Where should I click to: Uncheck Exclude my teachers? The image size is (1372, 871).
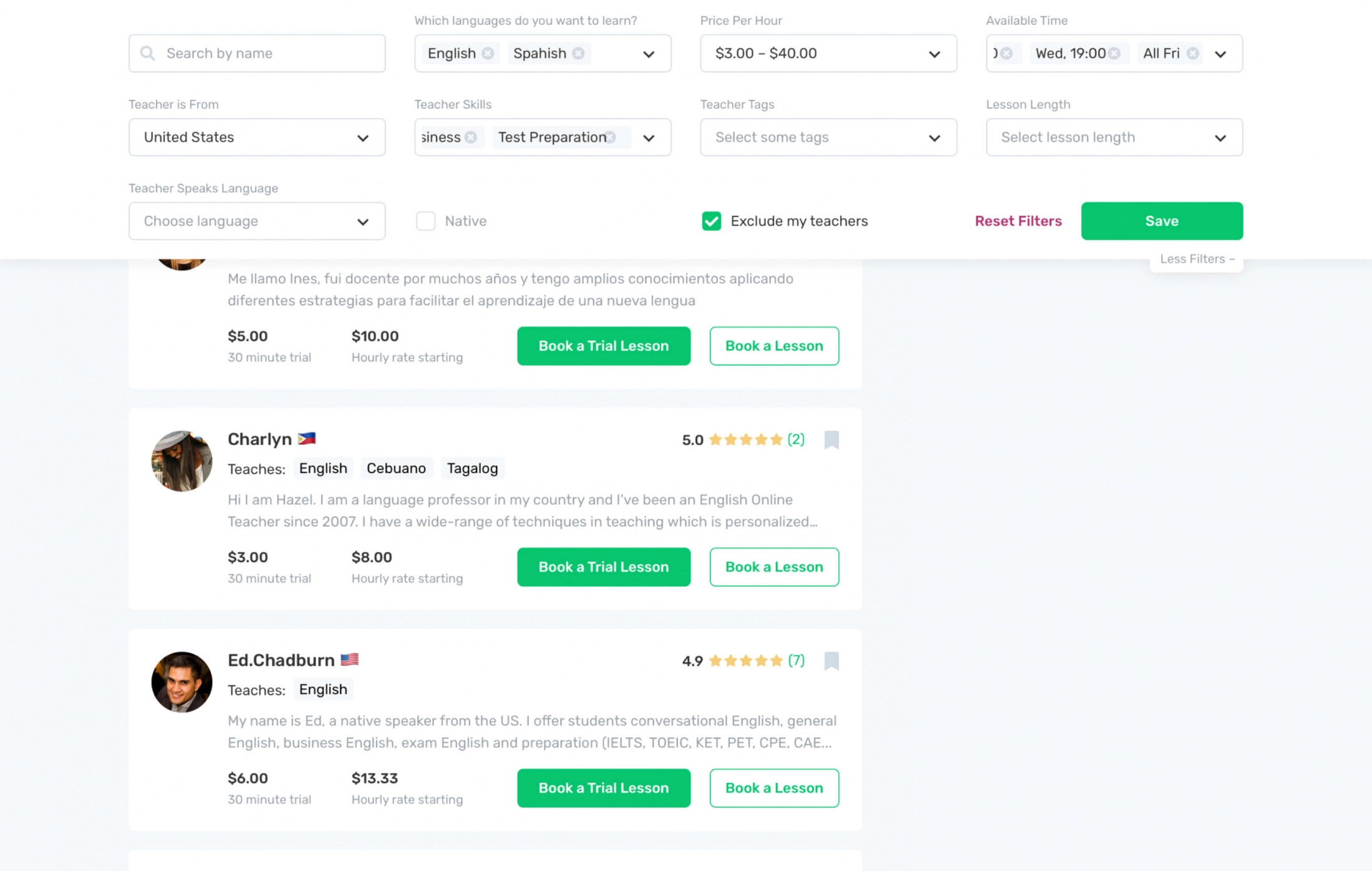711,221
